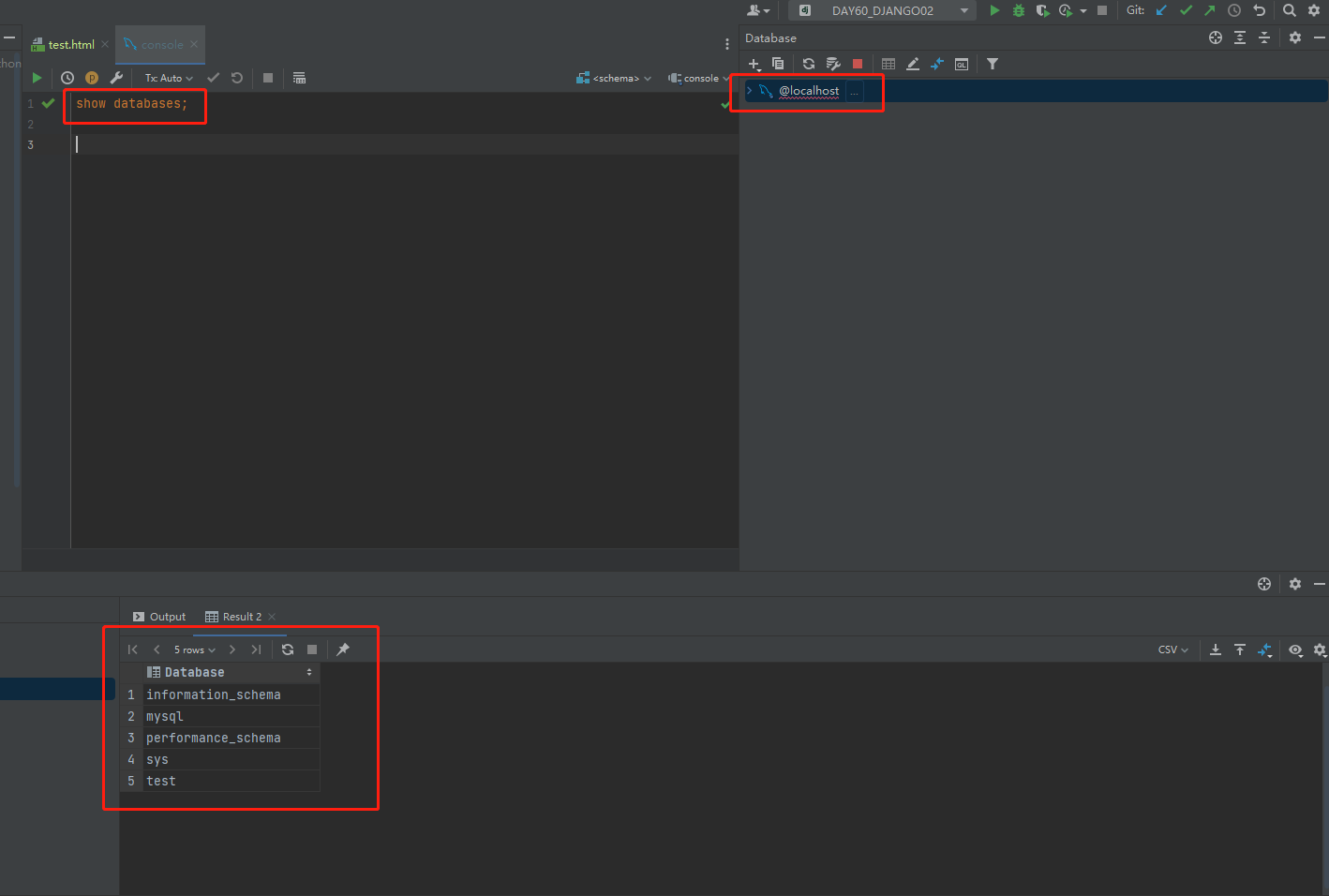Screen dimensions: 1329x896
Task: Click cancel running statements square icon
Action: tap(268, 78)
